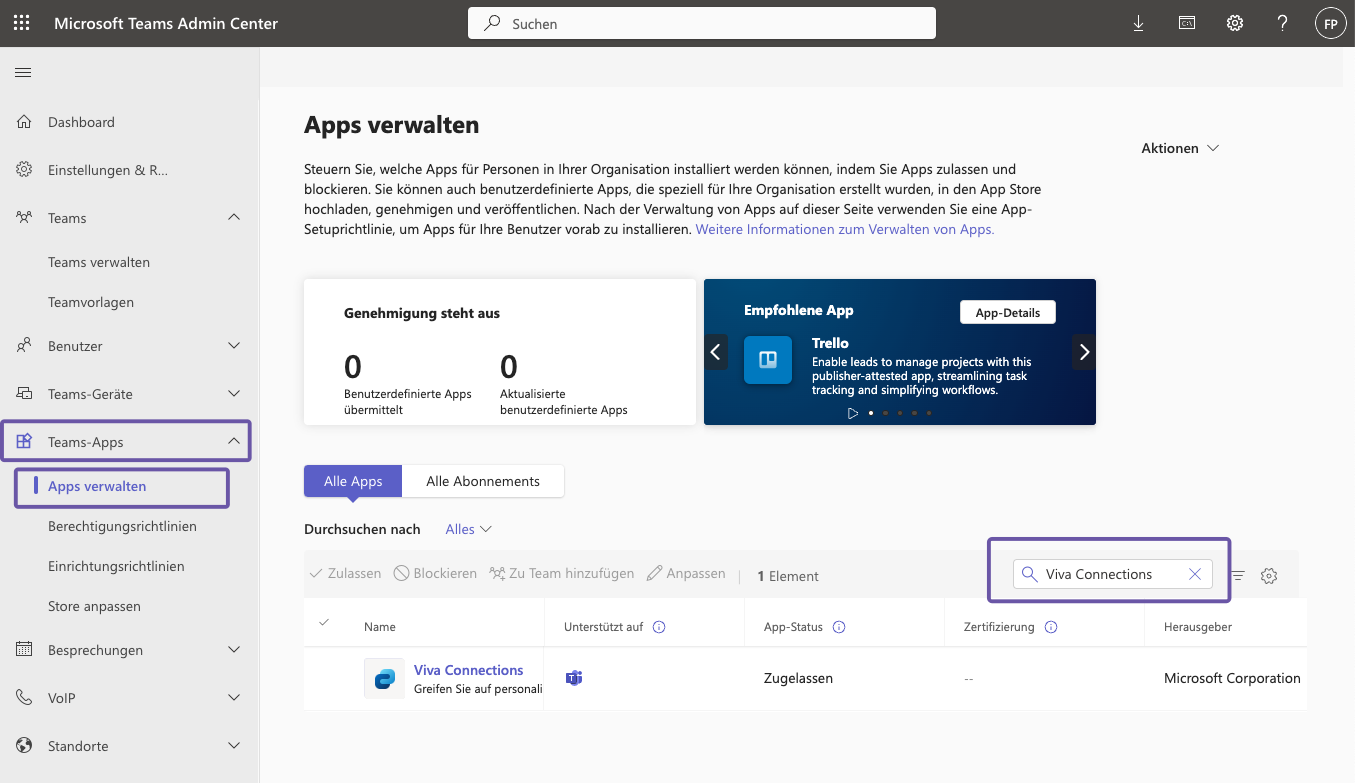Click the Dashboard home icon
Image resolution: width=1355 pixels, height=783 pixels.
point(25,122)
